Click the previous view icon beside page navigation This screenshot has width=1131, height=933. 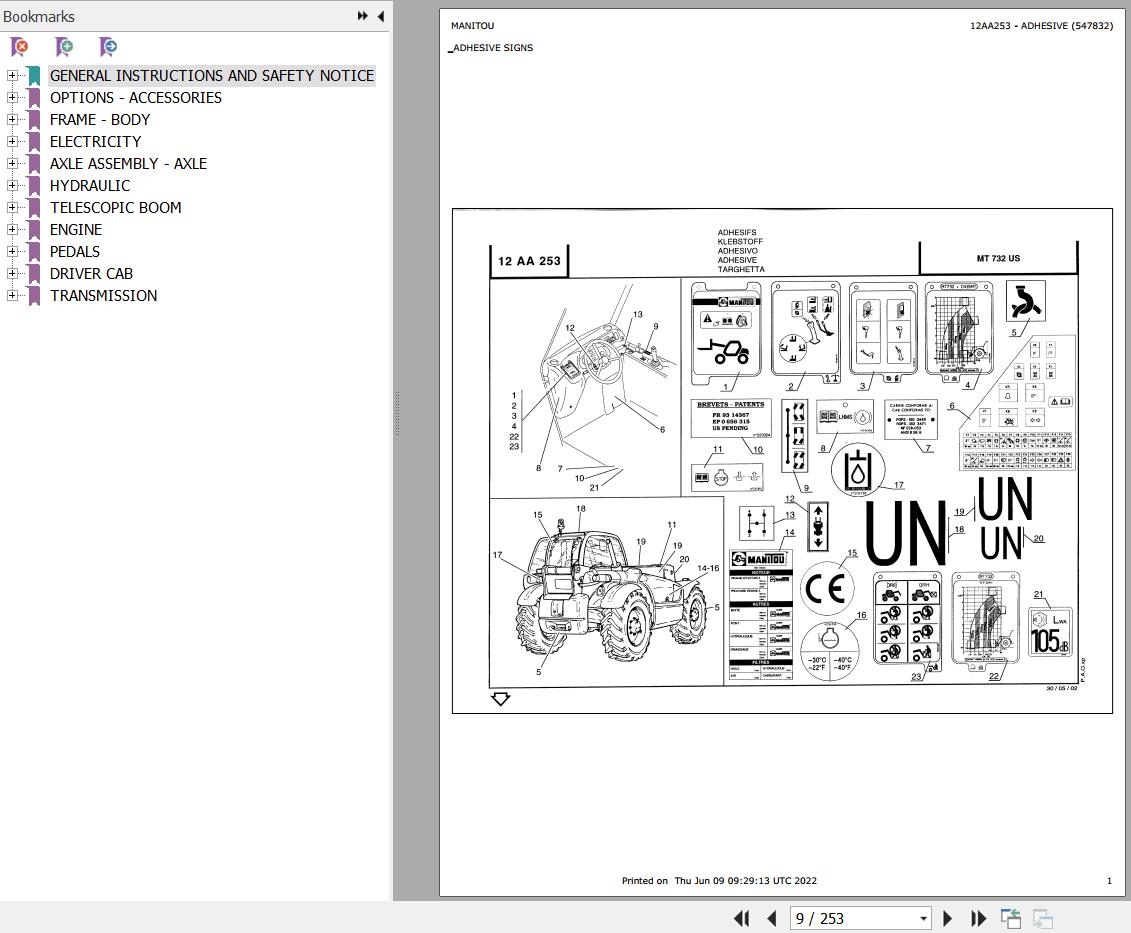click(1011, 919)
